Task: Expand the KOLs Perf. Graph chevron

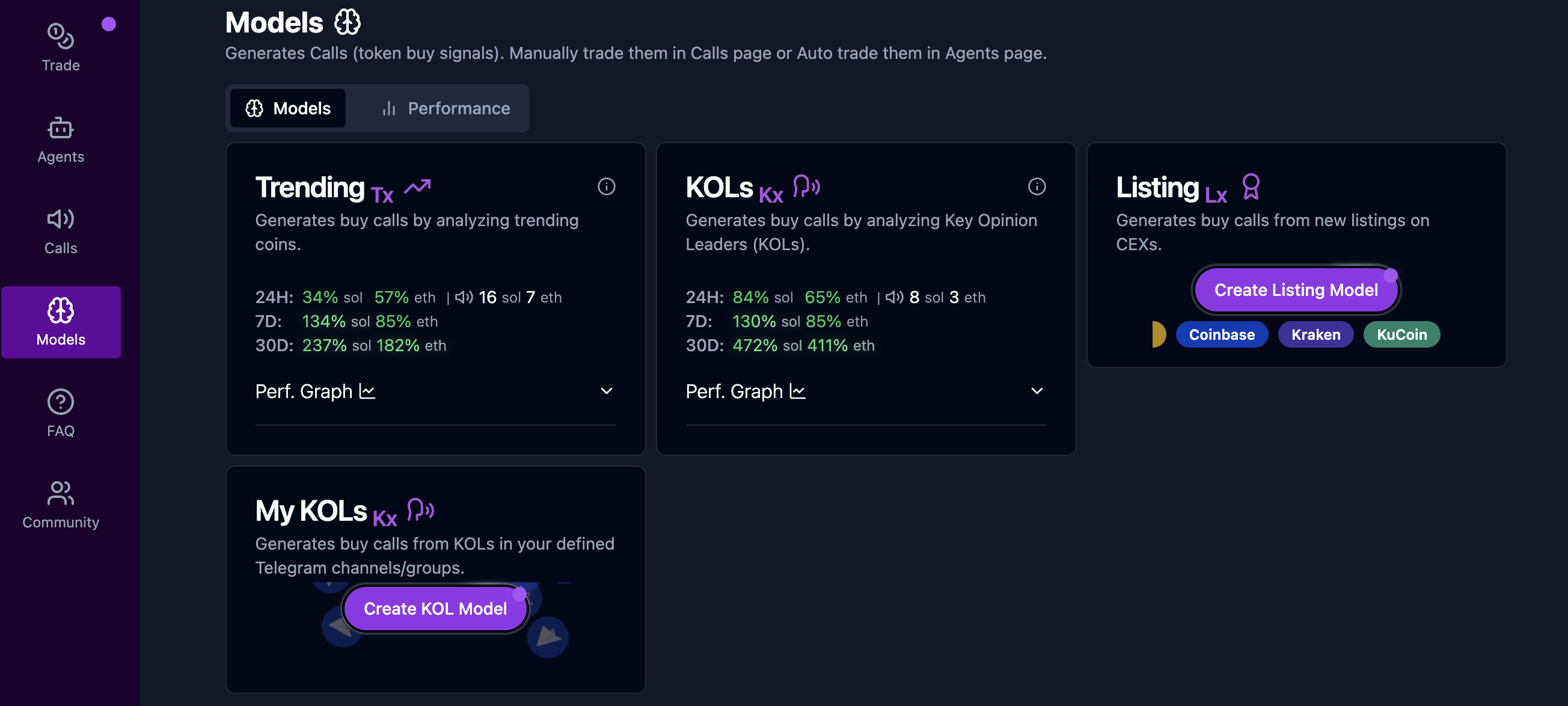Action: pos(1037,391)
